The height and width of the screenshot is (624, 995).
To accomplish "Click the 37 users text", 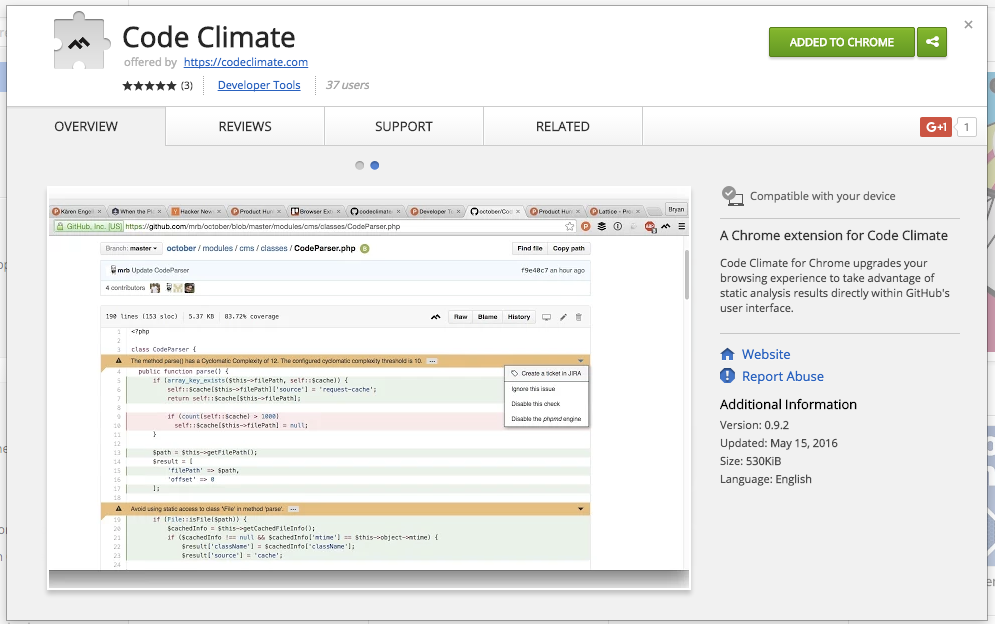I will click(347, 85).
